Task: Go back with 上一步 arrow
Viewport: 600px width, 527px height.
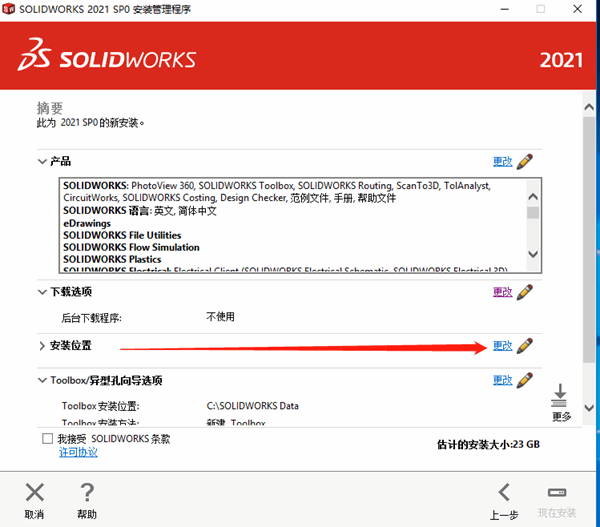Action: (505, 492)
